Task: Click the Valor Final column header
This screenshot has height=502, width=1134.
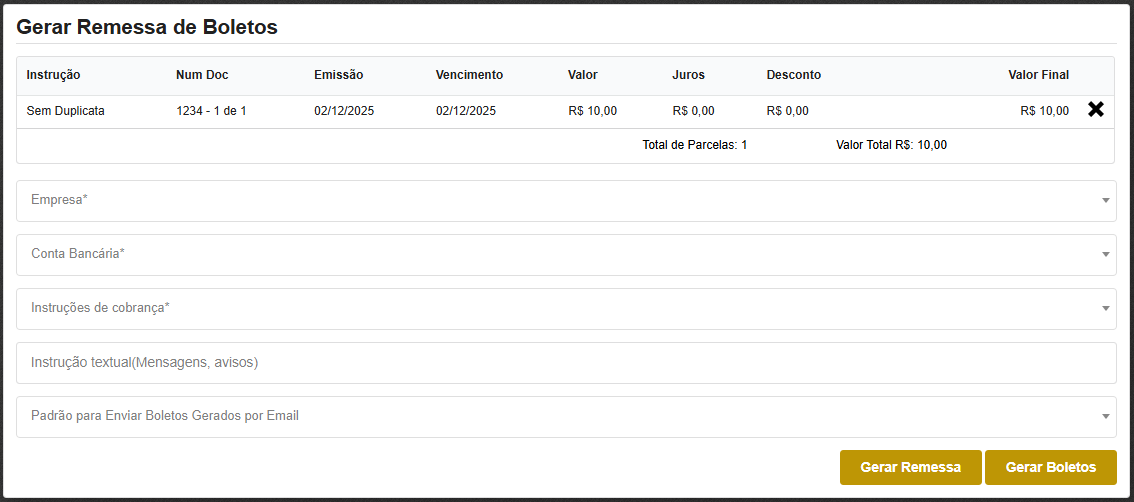Action: point(1038,75)
